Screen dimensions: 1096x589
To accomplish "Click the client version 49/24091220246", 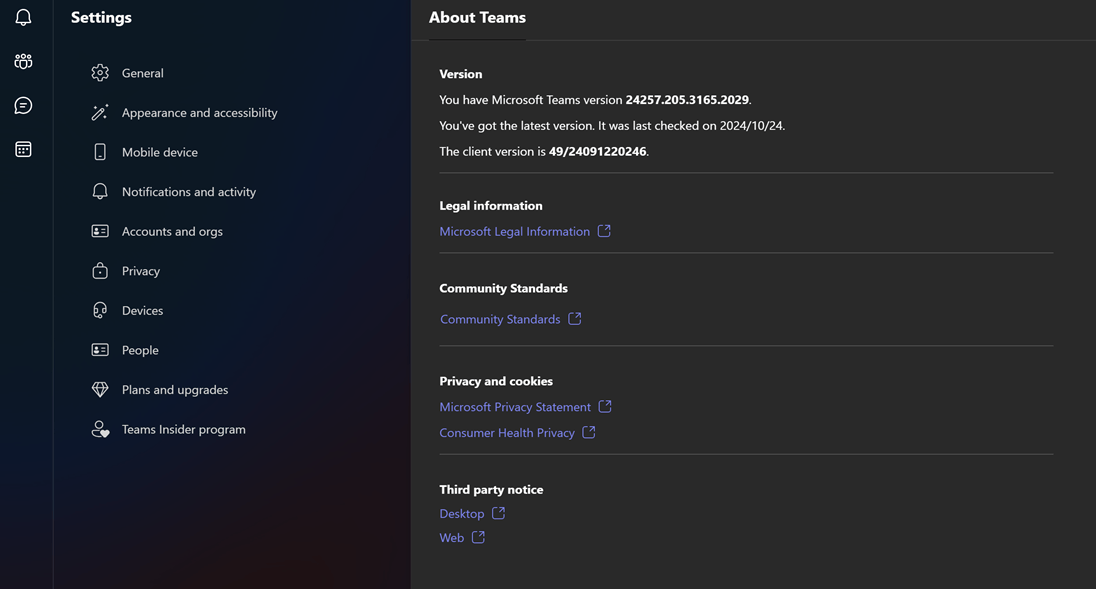I will (x=598, y=151).
